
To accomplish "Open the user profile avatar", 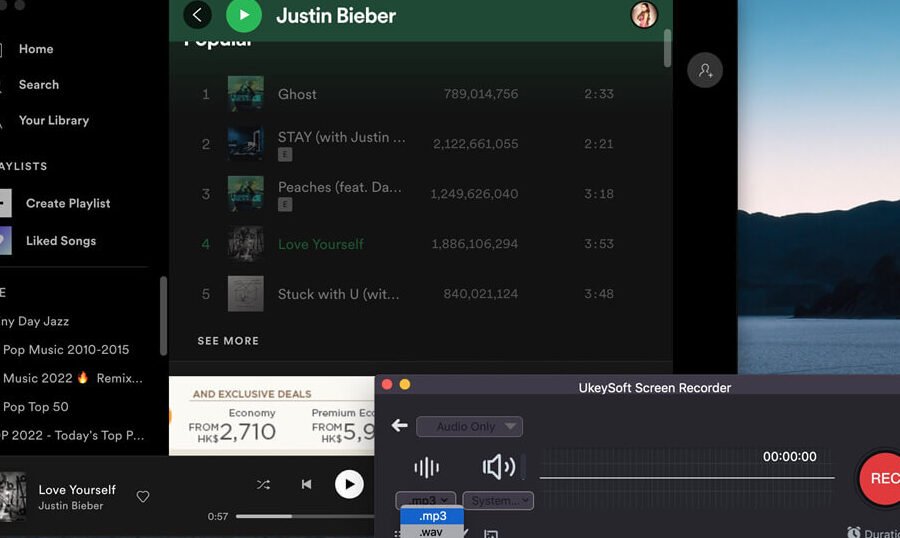I will pyautogui.click(x=644, y=15).
